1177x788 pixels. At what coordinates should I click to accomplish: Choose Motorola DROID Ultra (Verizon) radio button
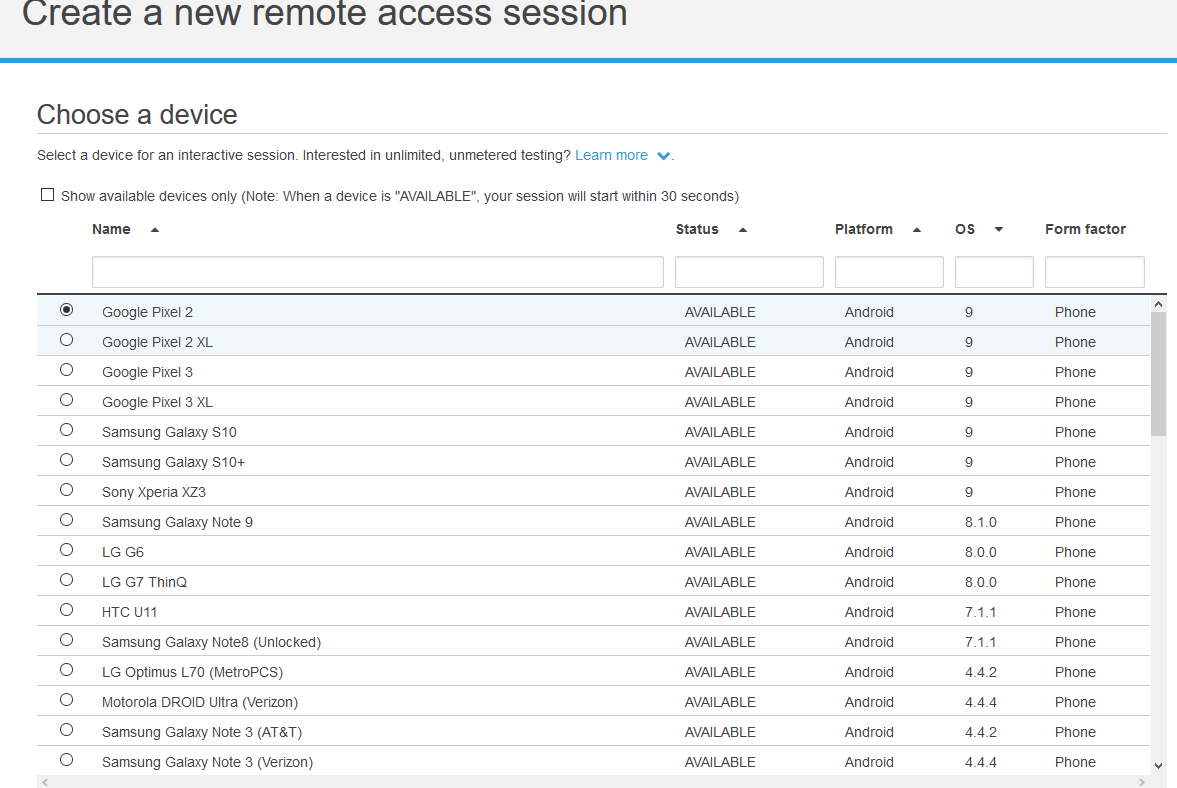pyautogui.click(x=67, y=700)
